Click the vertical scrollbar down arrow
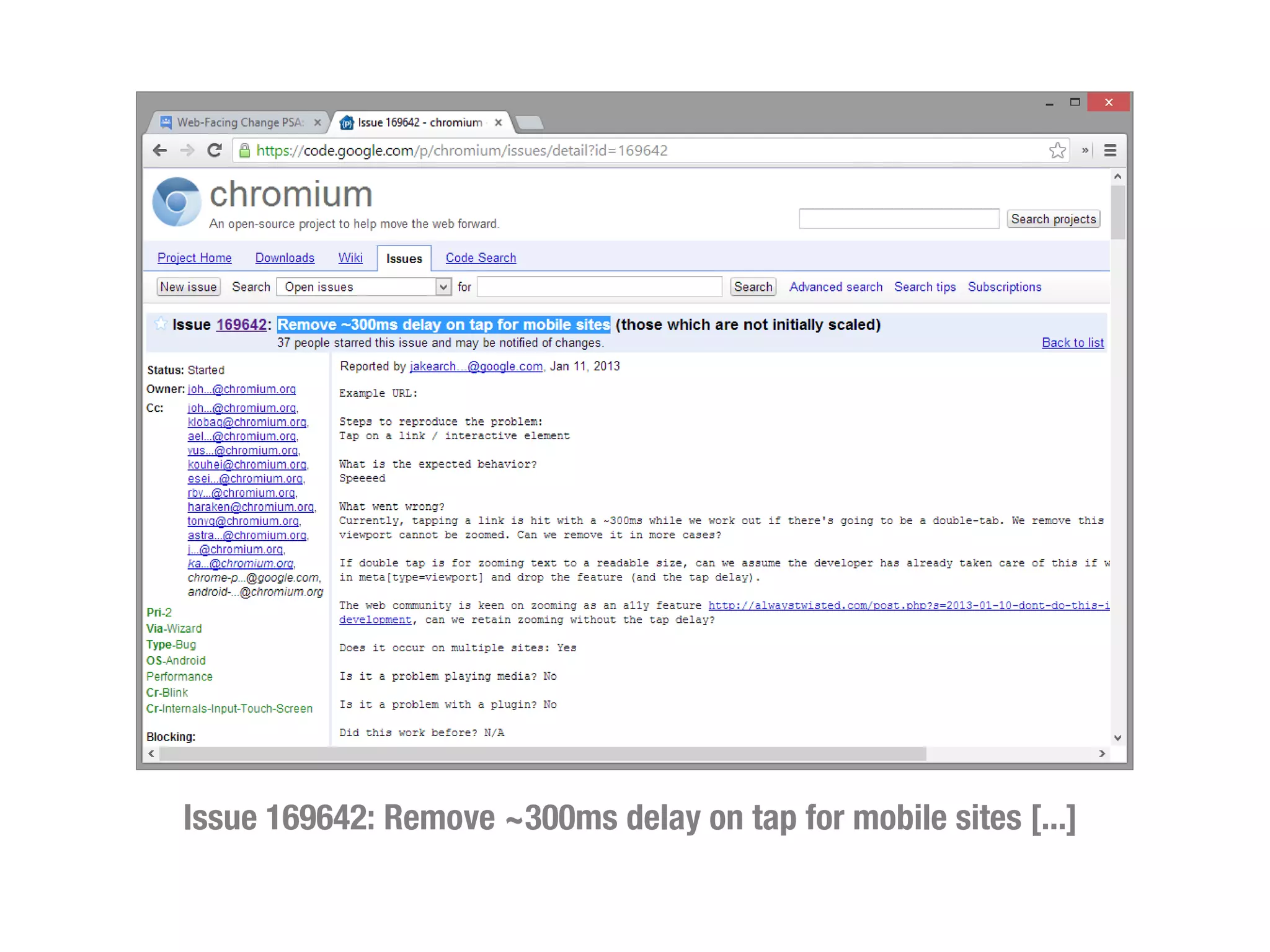Image resolution: width=1270 pixels, height=952 pixels. point(1117,737)
